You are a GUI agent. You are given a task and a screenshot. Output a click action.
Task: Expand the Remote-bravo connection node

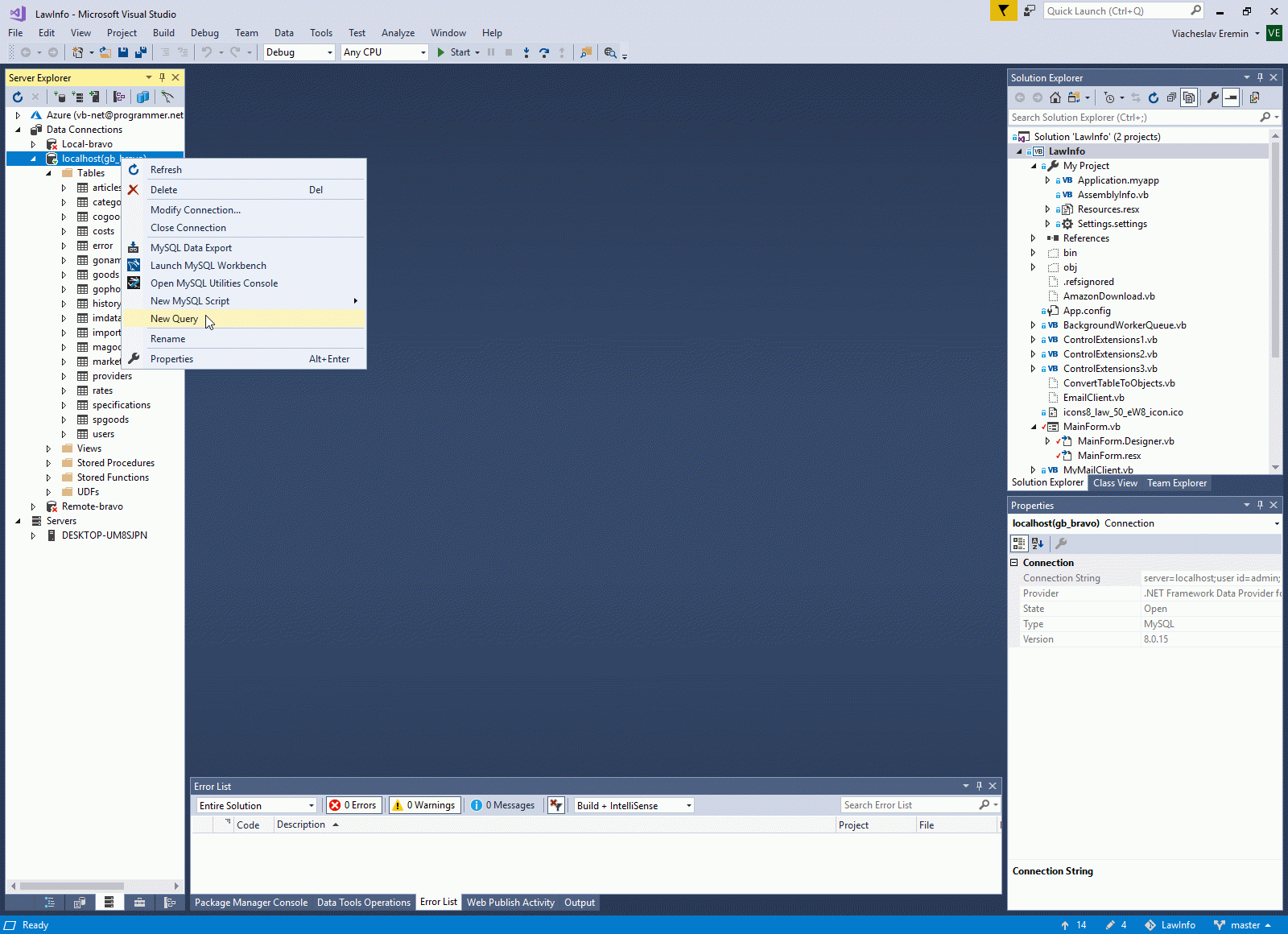coord(33,506)
